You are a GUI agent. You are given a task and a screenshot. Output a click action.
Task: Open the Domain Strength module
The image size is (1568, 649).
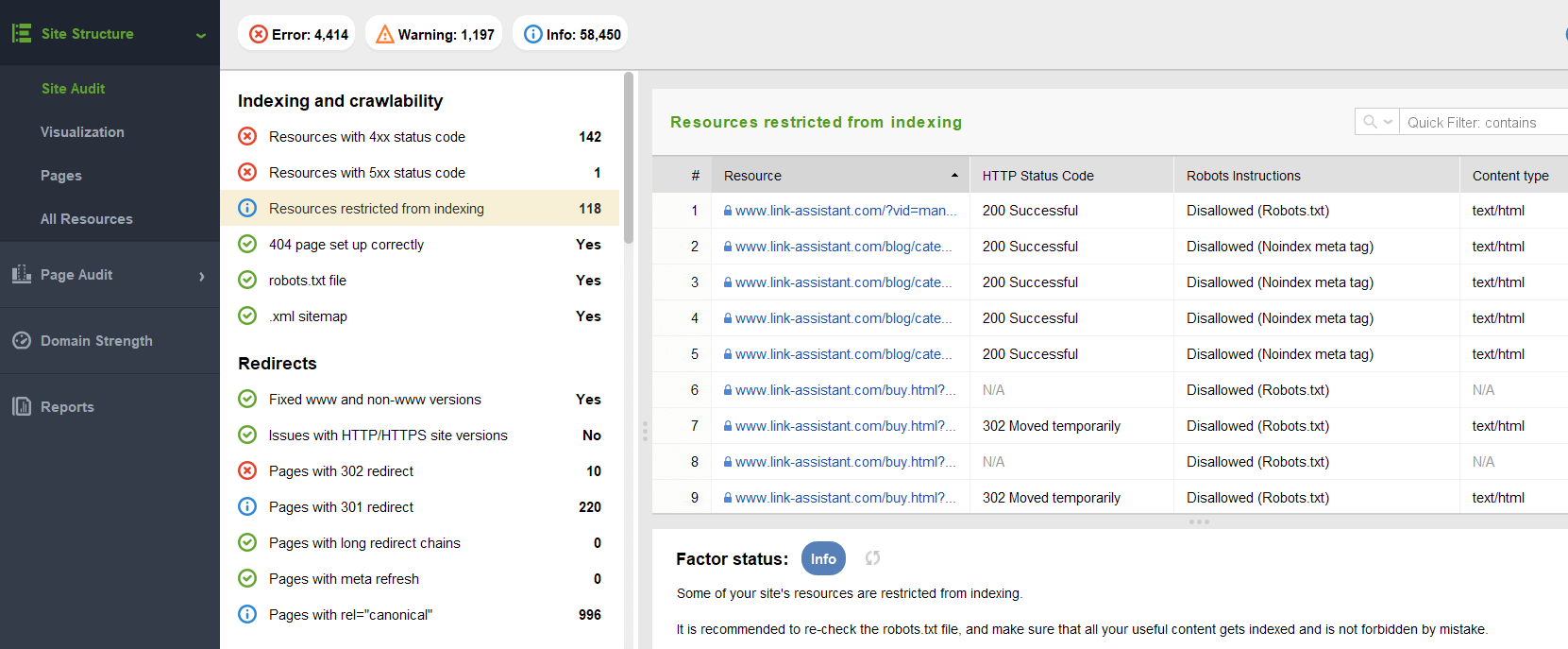96,340
